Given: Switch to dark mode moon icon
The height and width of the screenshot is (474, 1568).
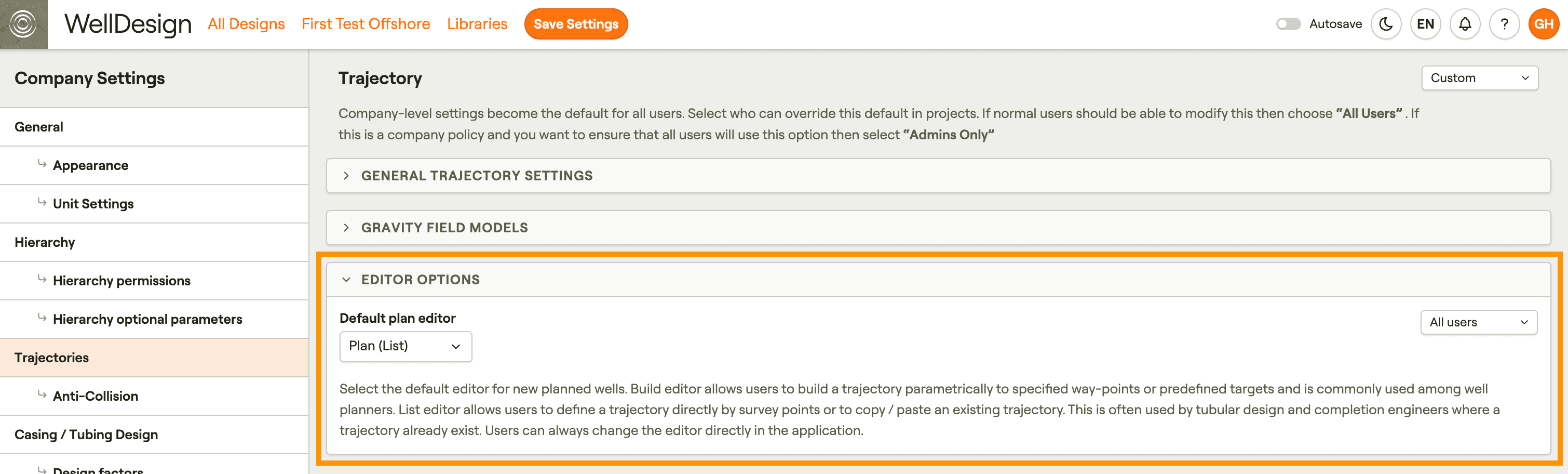Looking at the screenshot, I should 1385,24.
